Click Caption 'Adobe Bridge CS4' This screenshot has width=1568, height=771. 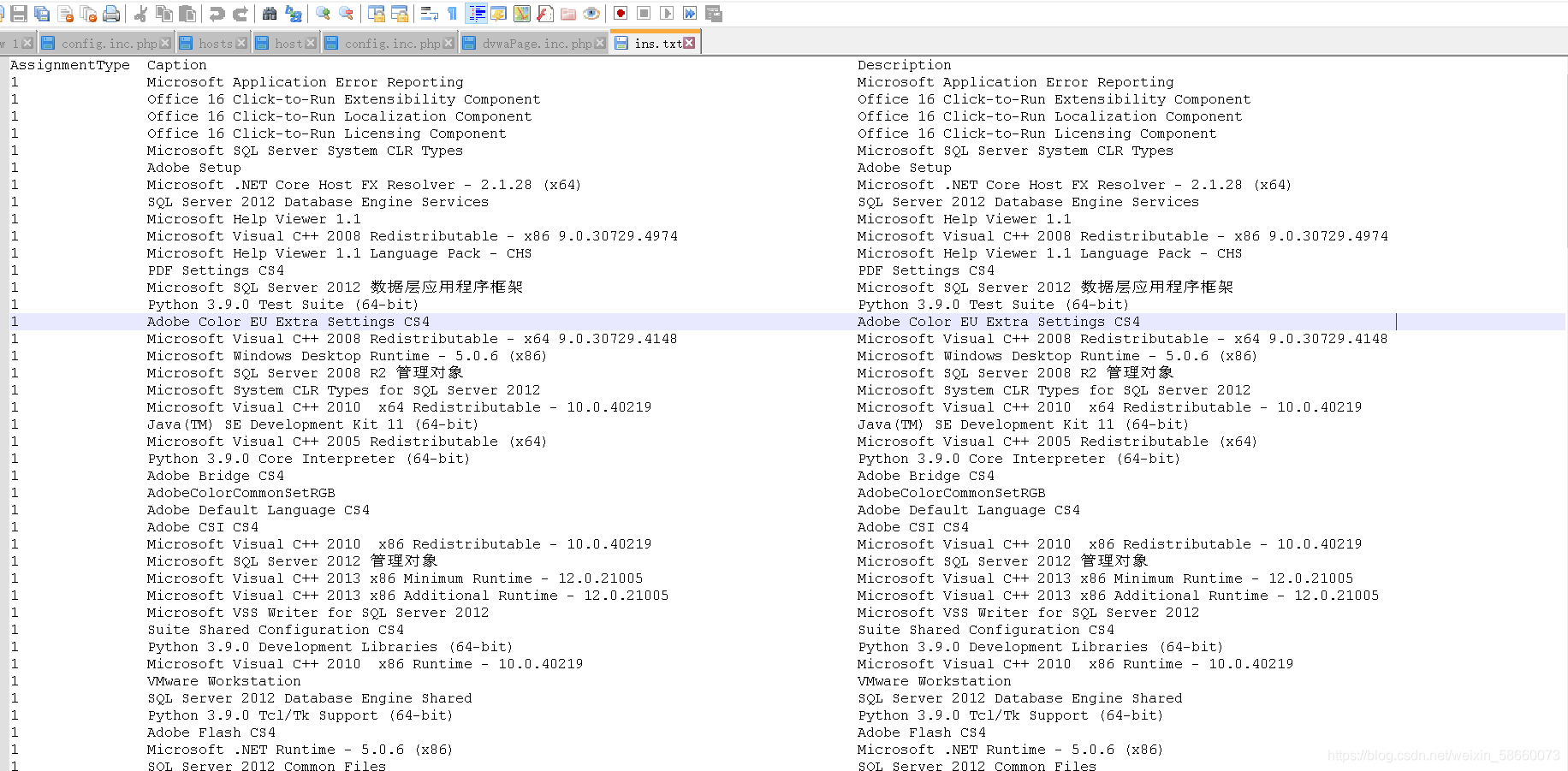(215, 476)
